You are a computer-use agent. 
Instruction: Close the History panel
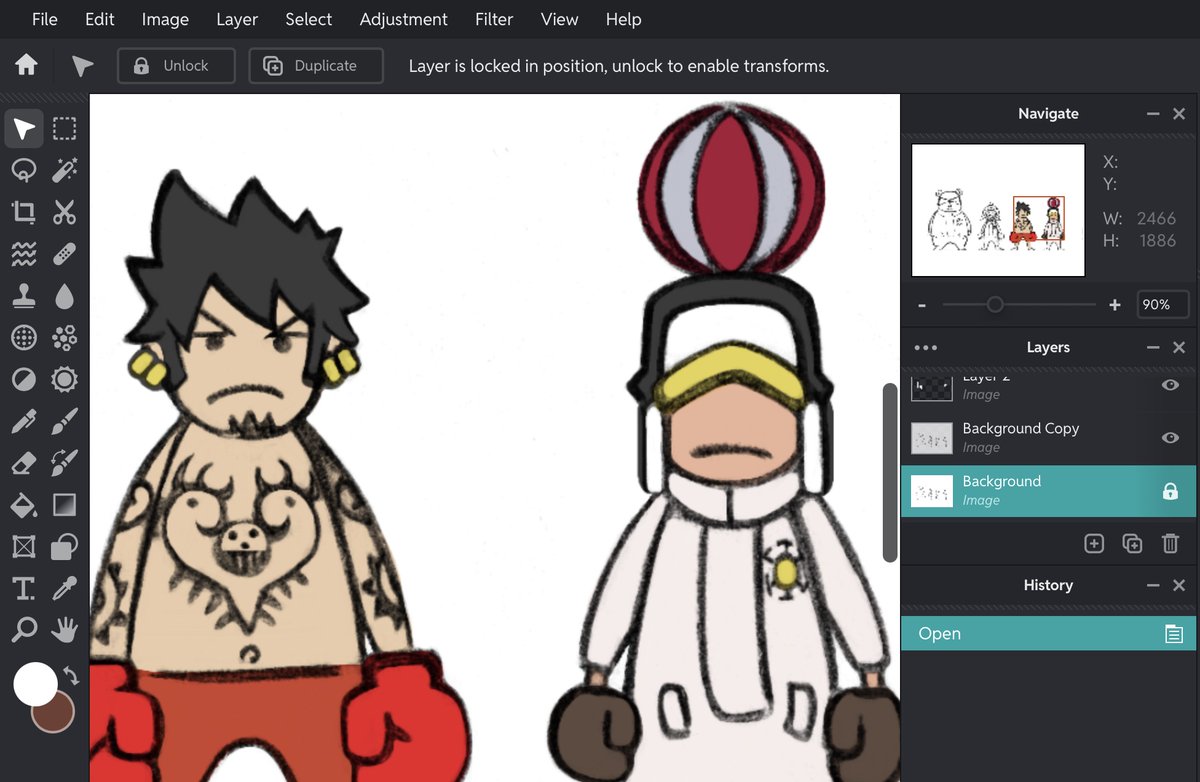tap(1179, 586)
